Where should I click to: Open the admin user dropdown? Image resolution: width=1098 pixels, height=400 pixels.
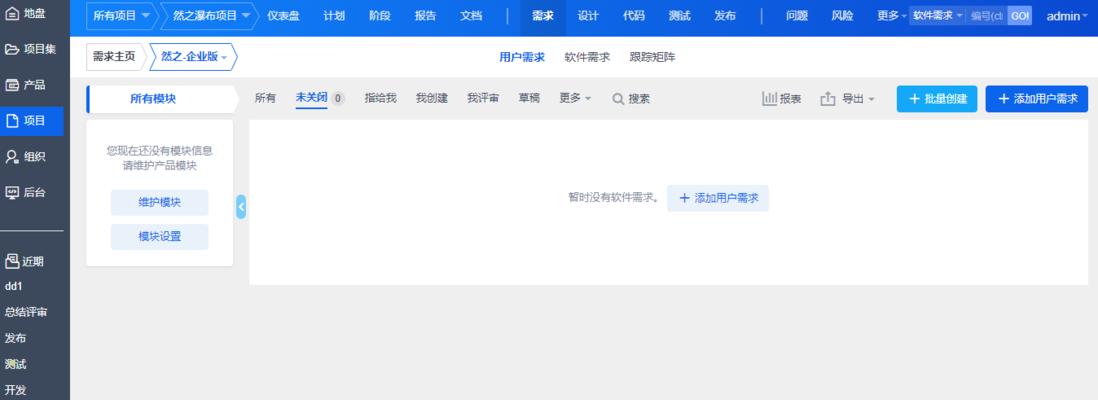coord(1067,16)
